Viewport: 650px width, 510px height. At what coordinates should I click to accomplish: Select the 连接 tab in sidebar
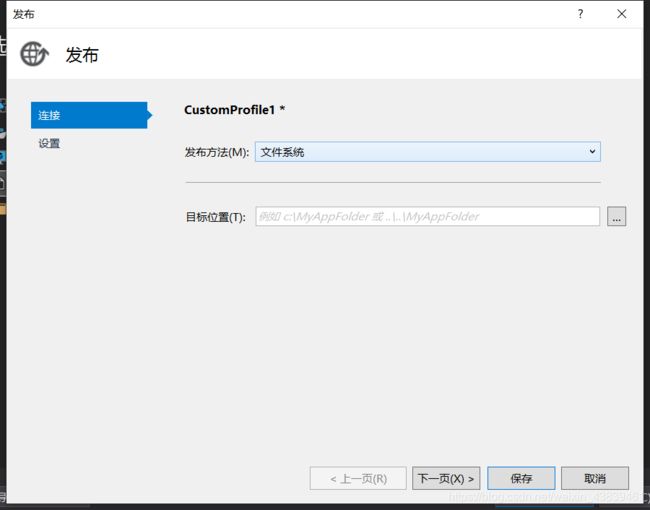coord(89,115)
